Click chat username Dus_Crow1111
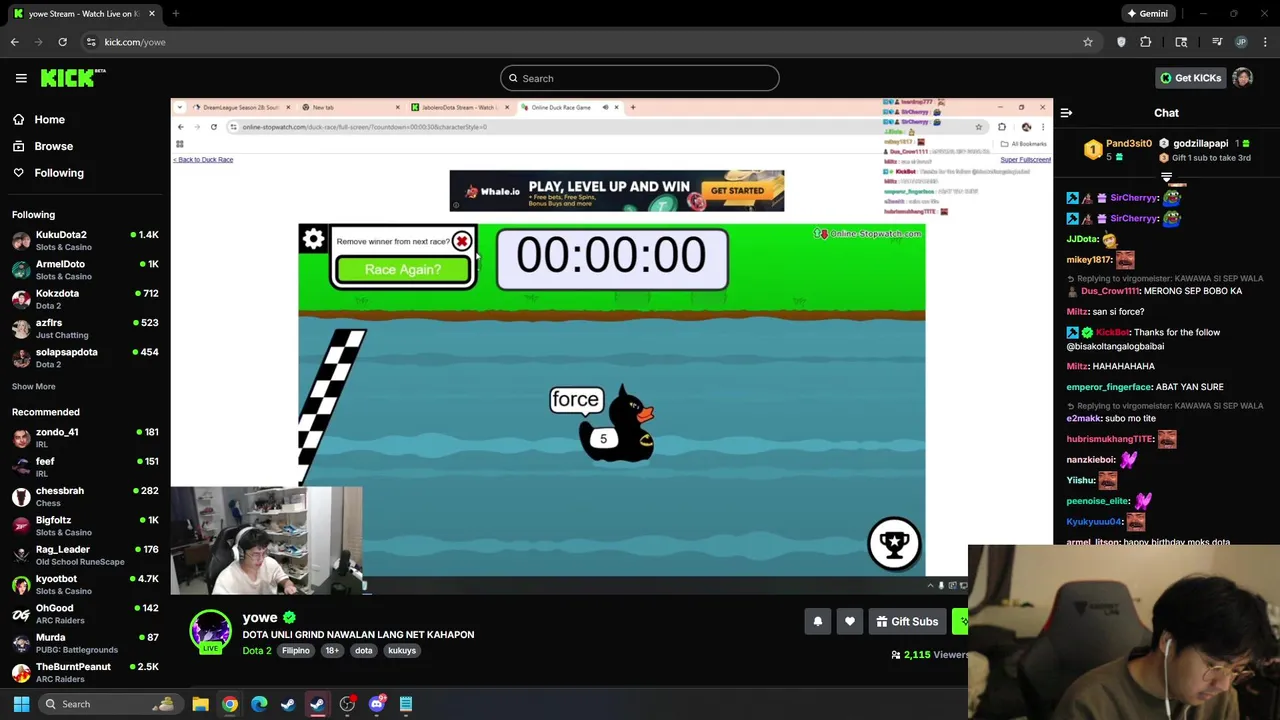1280x720 pixels. 1110,291
